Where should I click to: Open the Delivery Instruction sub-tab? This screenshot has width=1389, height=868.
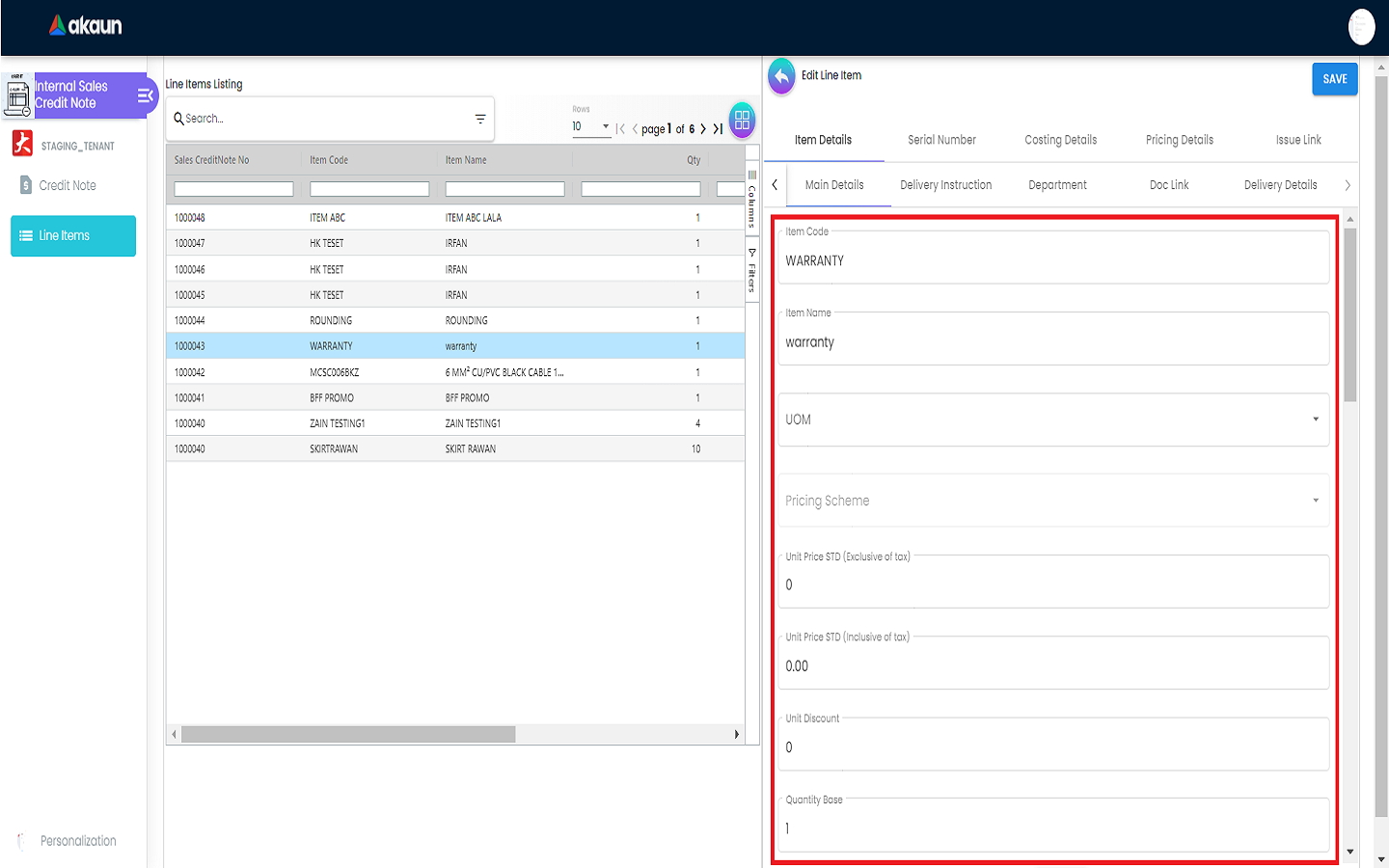tap(945, 185)
